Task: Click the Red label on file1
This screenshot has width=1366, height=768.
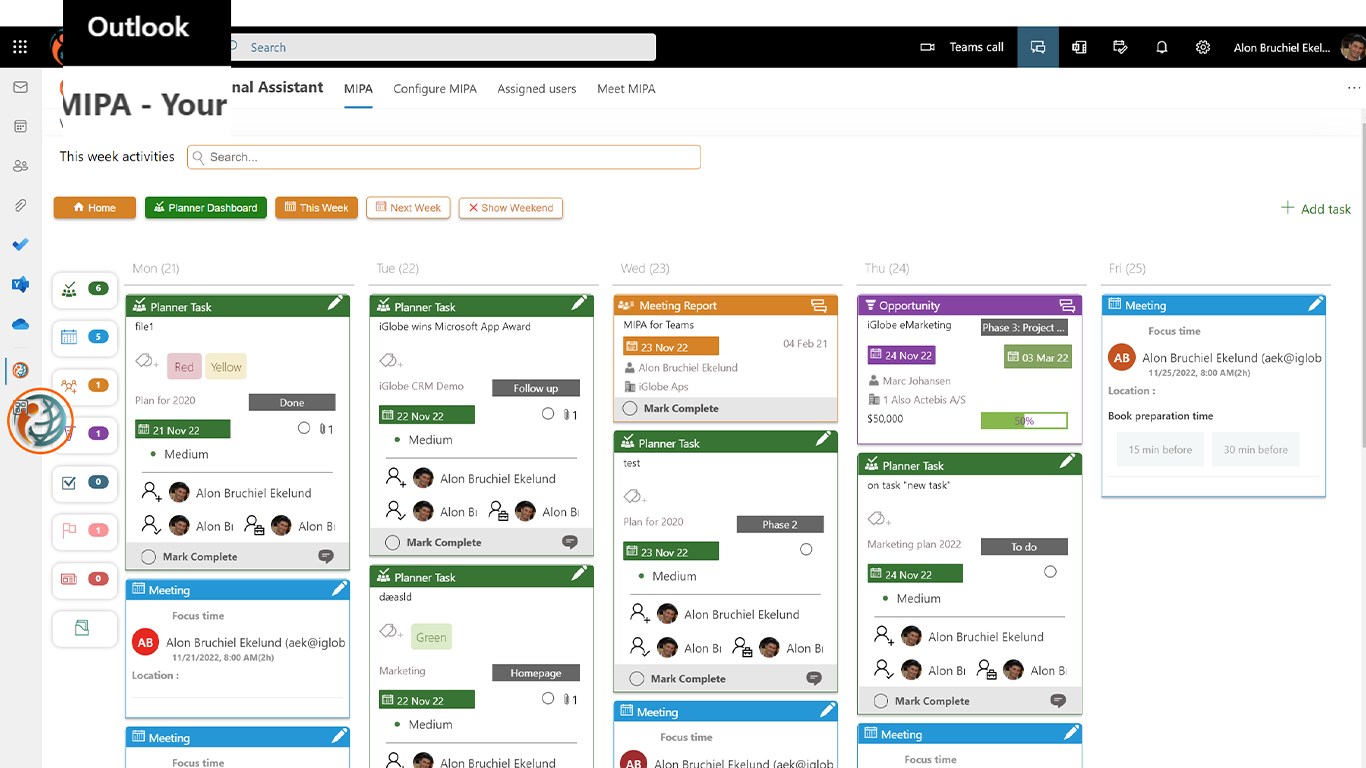Action: pyautogui.click(x=184, y=367)
